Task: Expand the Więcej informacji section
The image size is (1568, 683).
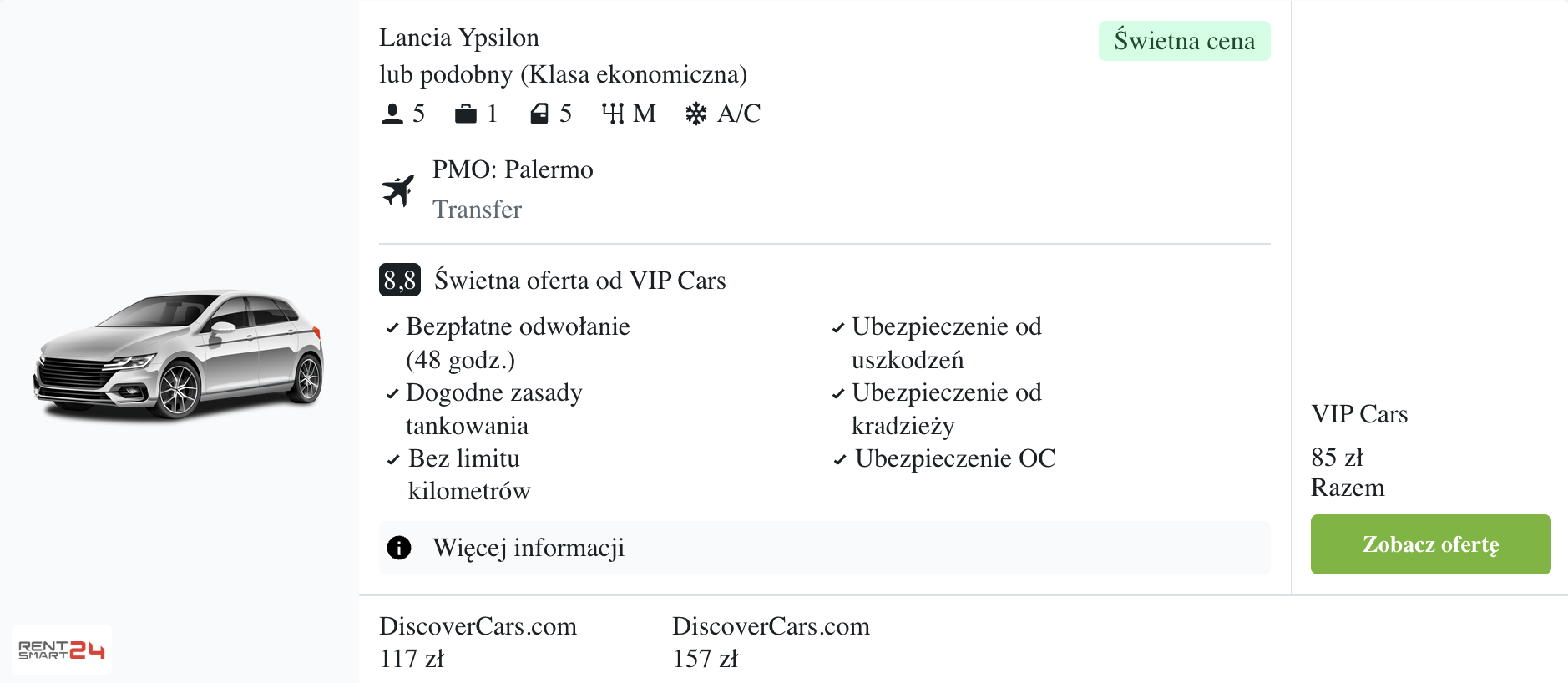Action: pos(528,547)
